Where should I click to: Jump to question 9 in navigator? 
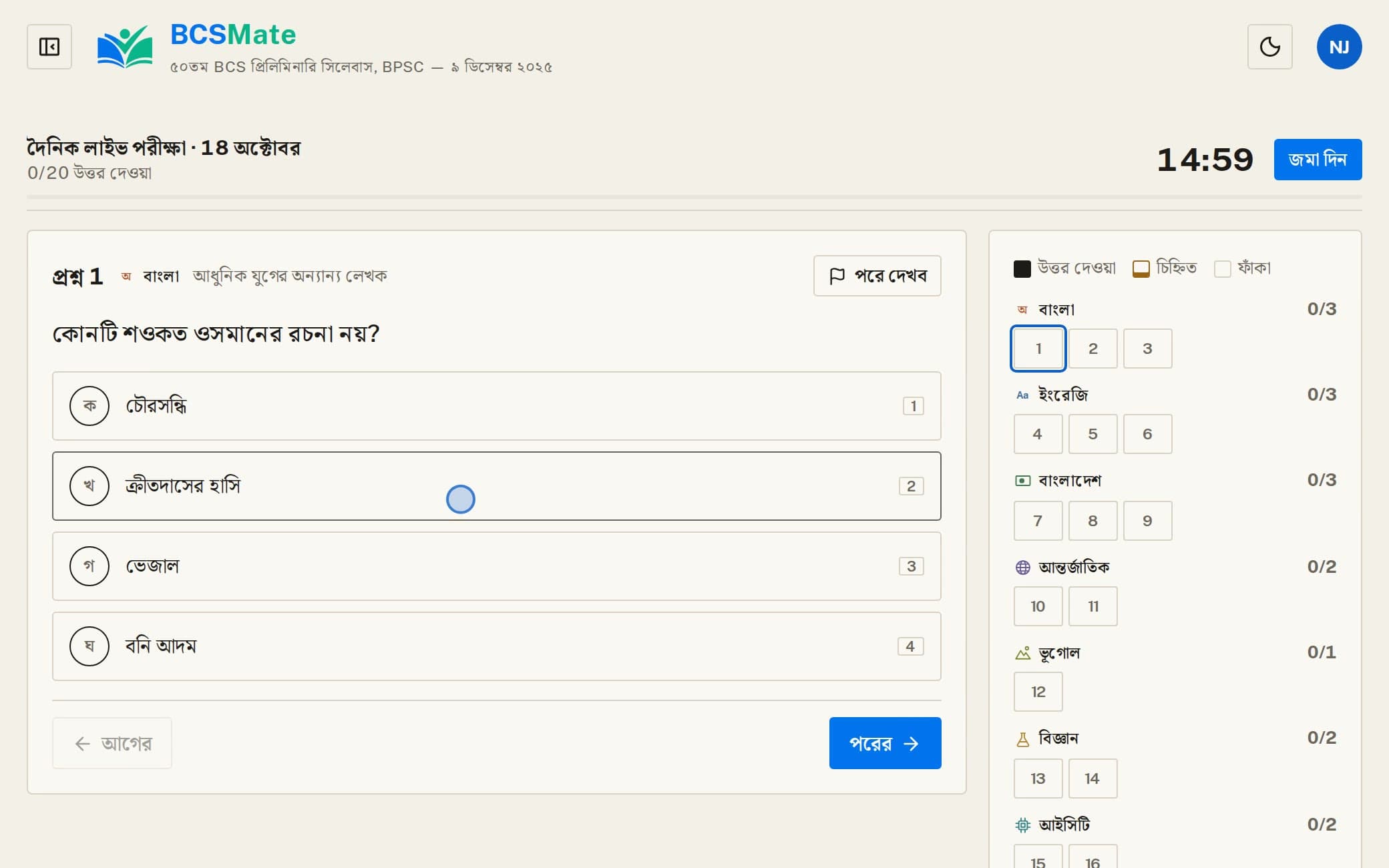pos(1147,521)
